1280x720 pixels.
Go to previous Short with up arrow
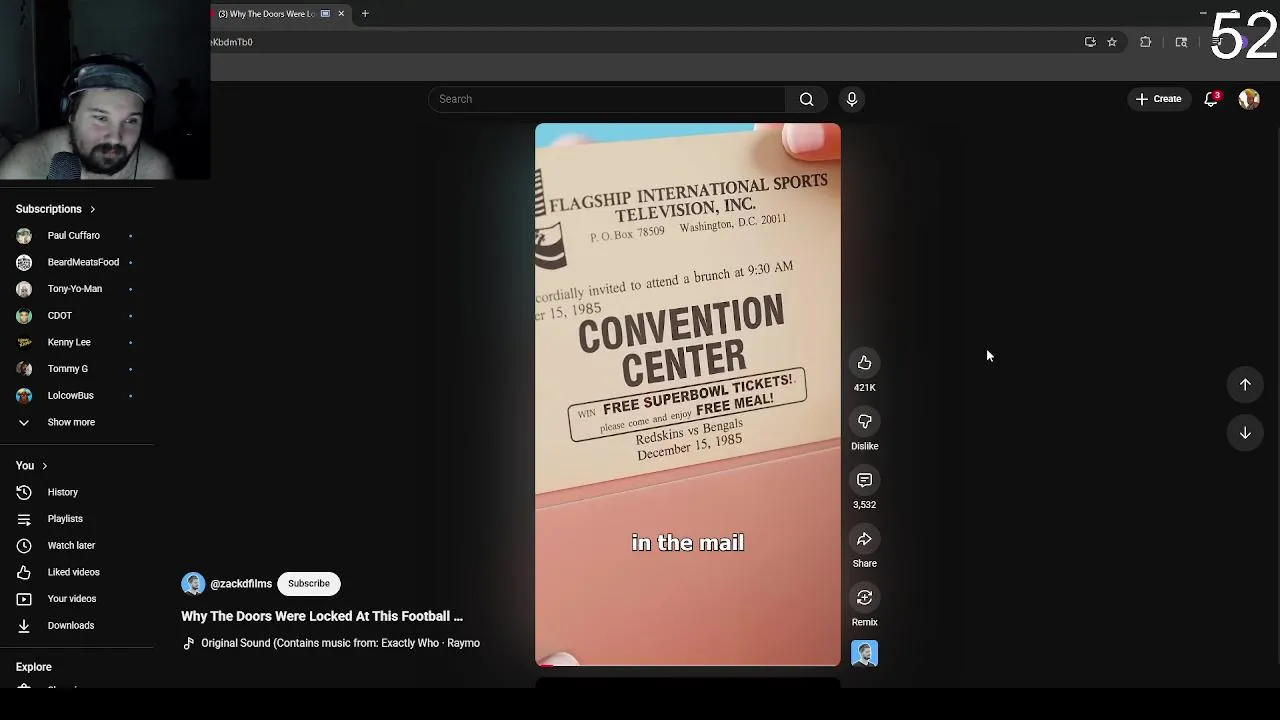pyautogui.click(x=1245, y=385)
